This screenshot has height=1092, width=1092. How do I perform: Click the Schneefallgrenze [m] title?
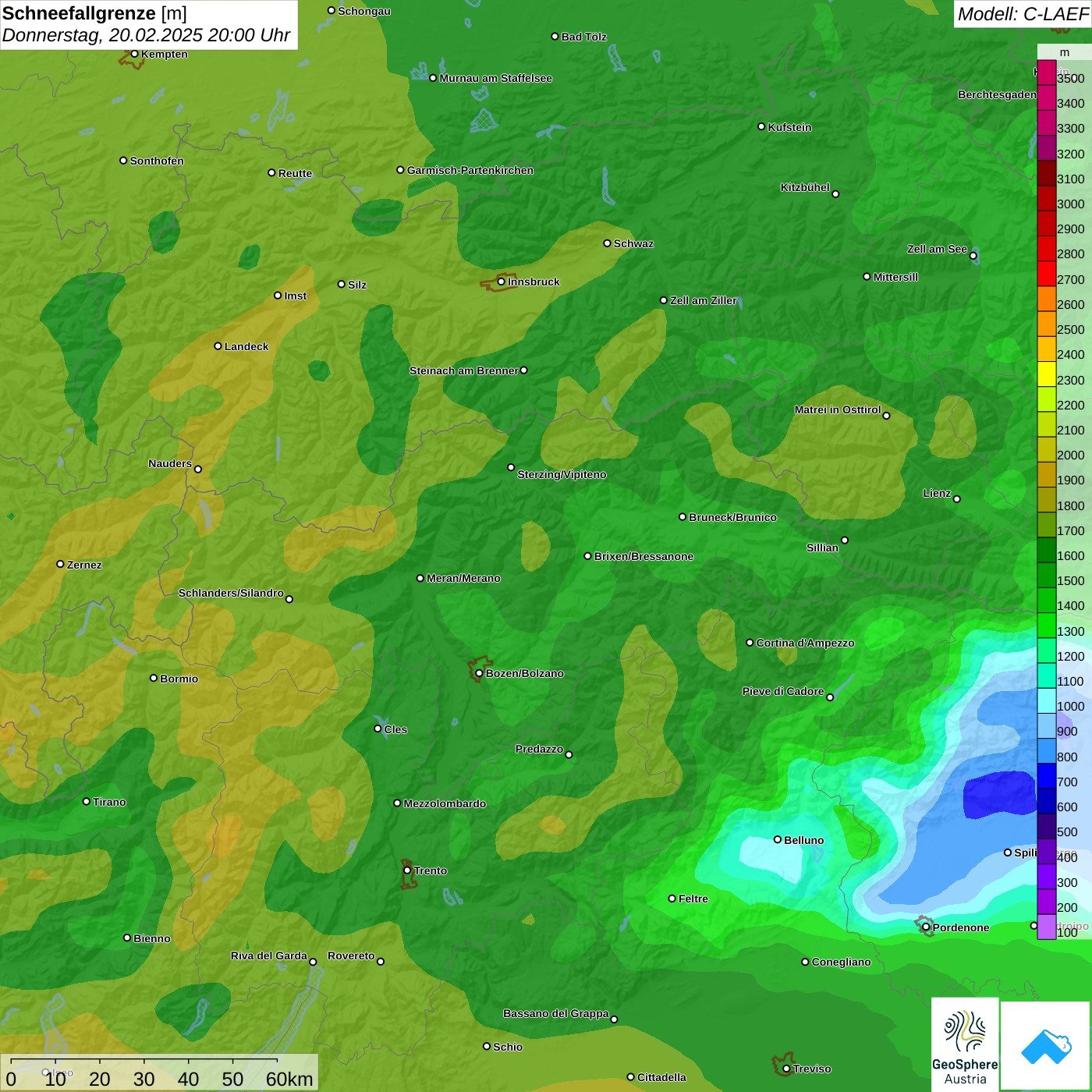pos(94,13)
